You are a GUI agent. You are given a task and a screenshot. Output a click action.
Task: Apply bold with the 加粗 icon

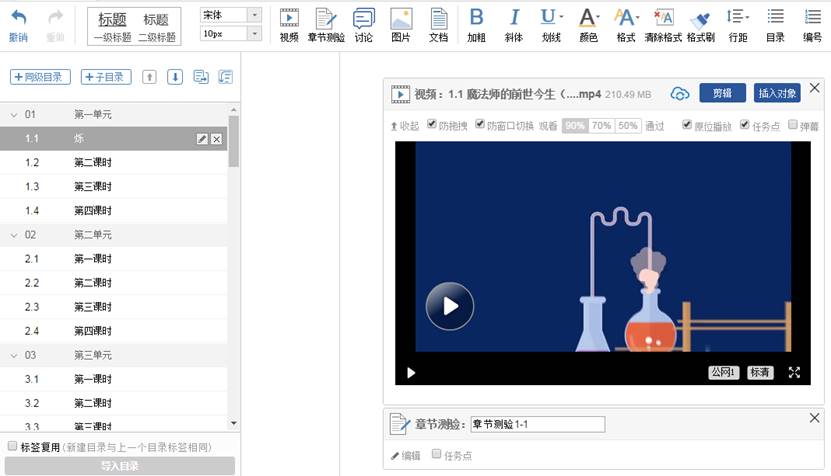[476, 24]
